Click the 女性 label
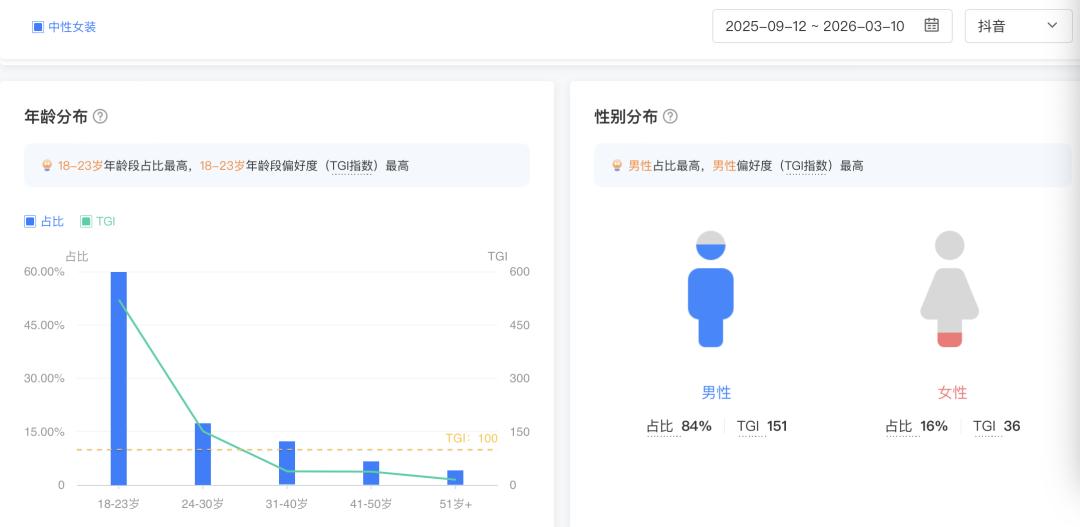 click(952, 393)
